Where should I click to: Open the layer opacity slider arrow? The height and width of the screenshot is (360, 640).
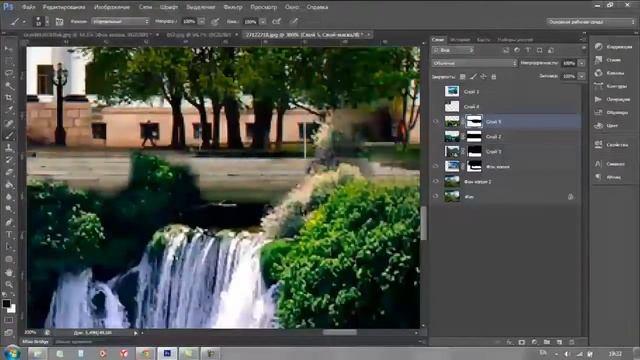click(x=582, y=63)
